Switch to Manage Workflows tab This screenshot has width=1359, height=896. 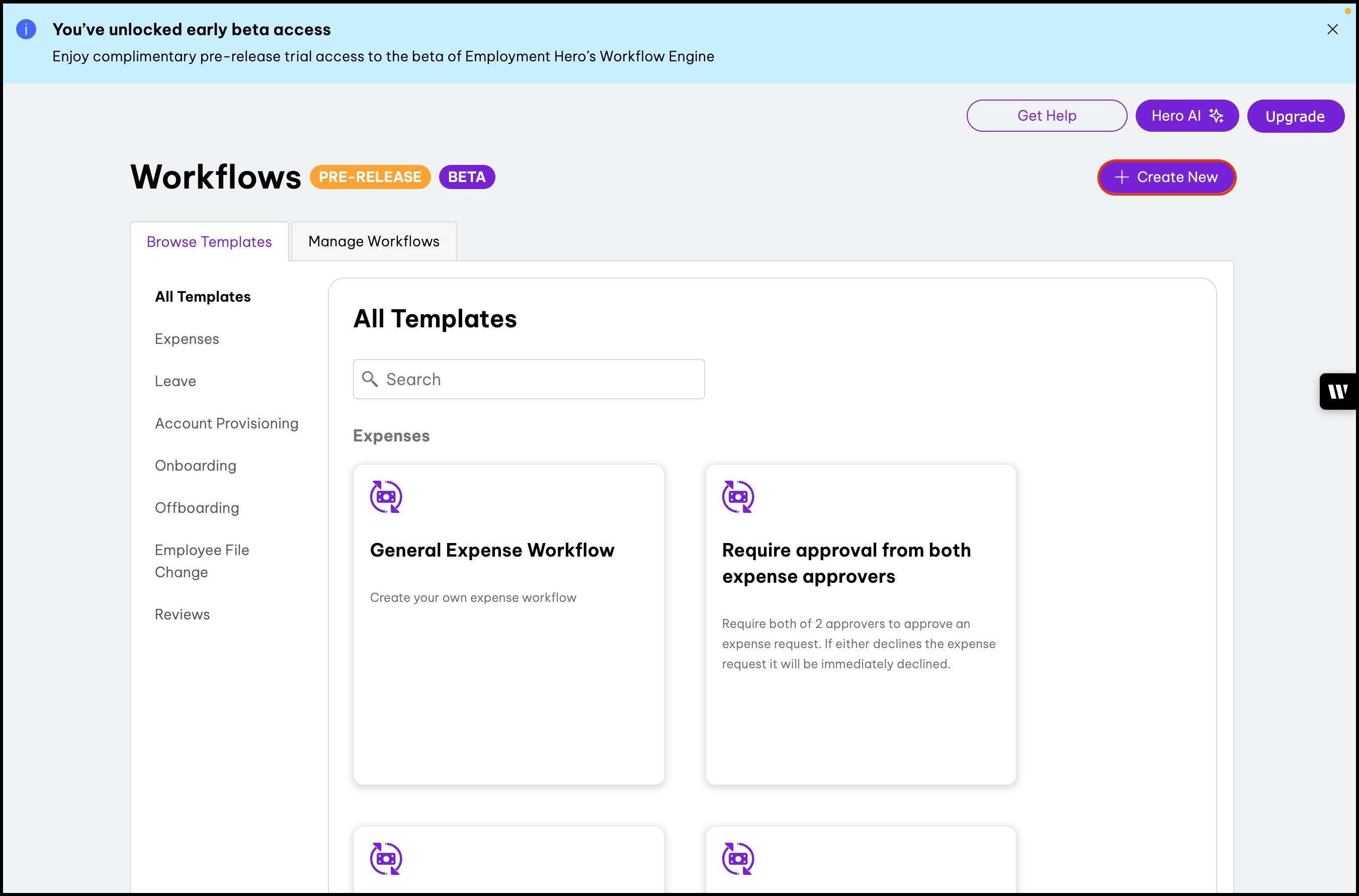pyautogui.click(x=374, y=242)
